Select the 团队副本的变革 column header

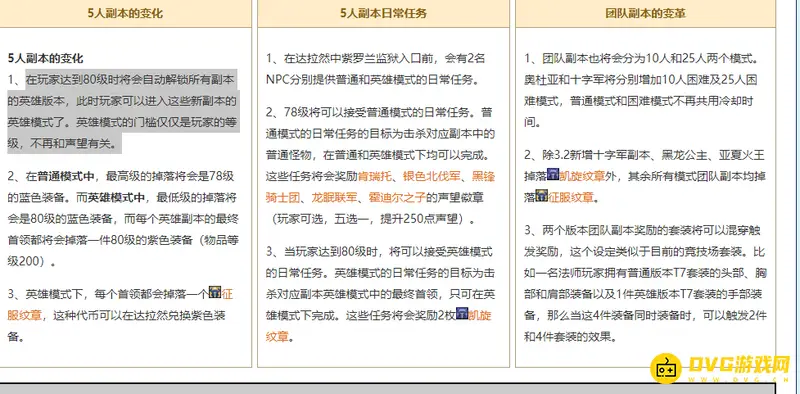[645, 13]
